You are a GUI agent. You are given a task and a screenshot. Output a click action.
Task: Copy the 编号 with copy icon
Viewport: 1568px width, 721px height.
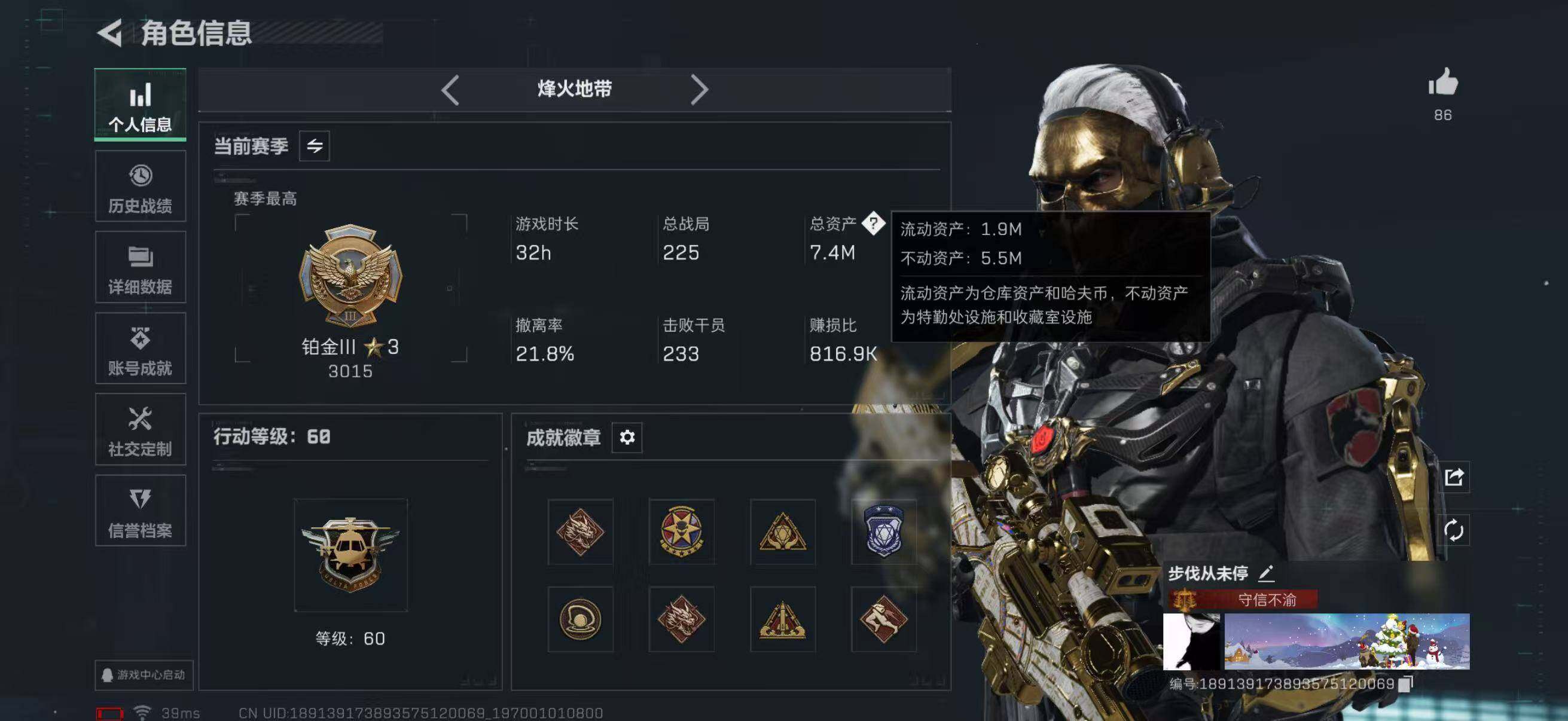[x=1405, y=684]
